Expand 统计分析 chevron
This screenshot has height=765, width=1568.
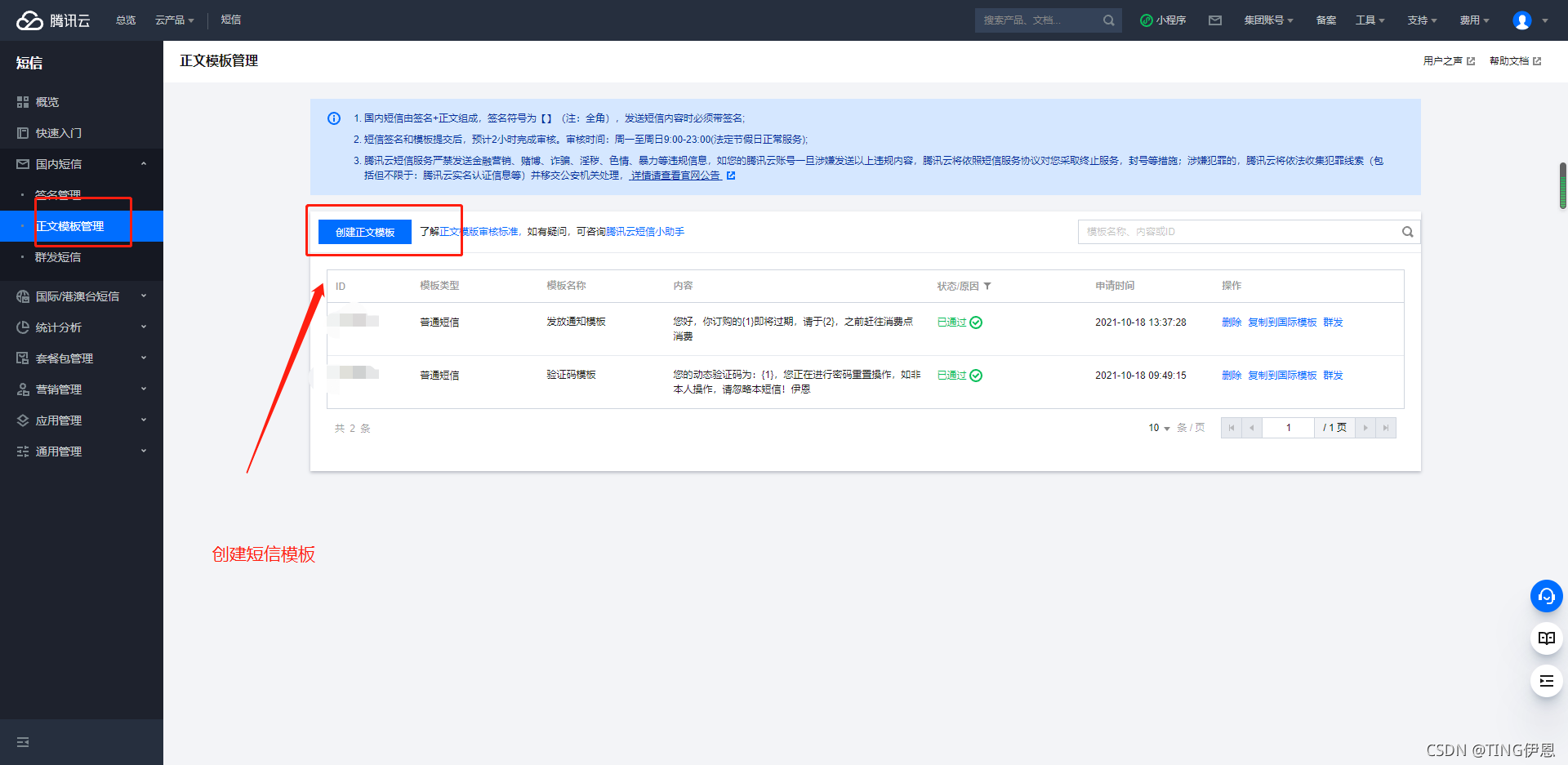pos(144,327)
